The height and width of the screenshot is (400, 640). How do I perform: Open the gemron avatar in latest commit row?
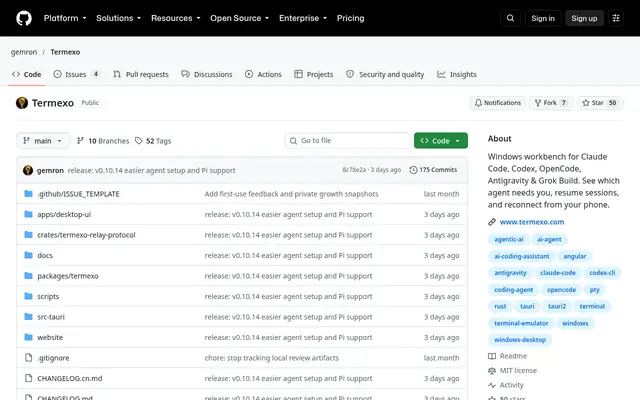point(28,170)
